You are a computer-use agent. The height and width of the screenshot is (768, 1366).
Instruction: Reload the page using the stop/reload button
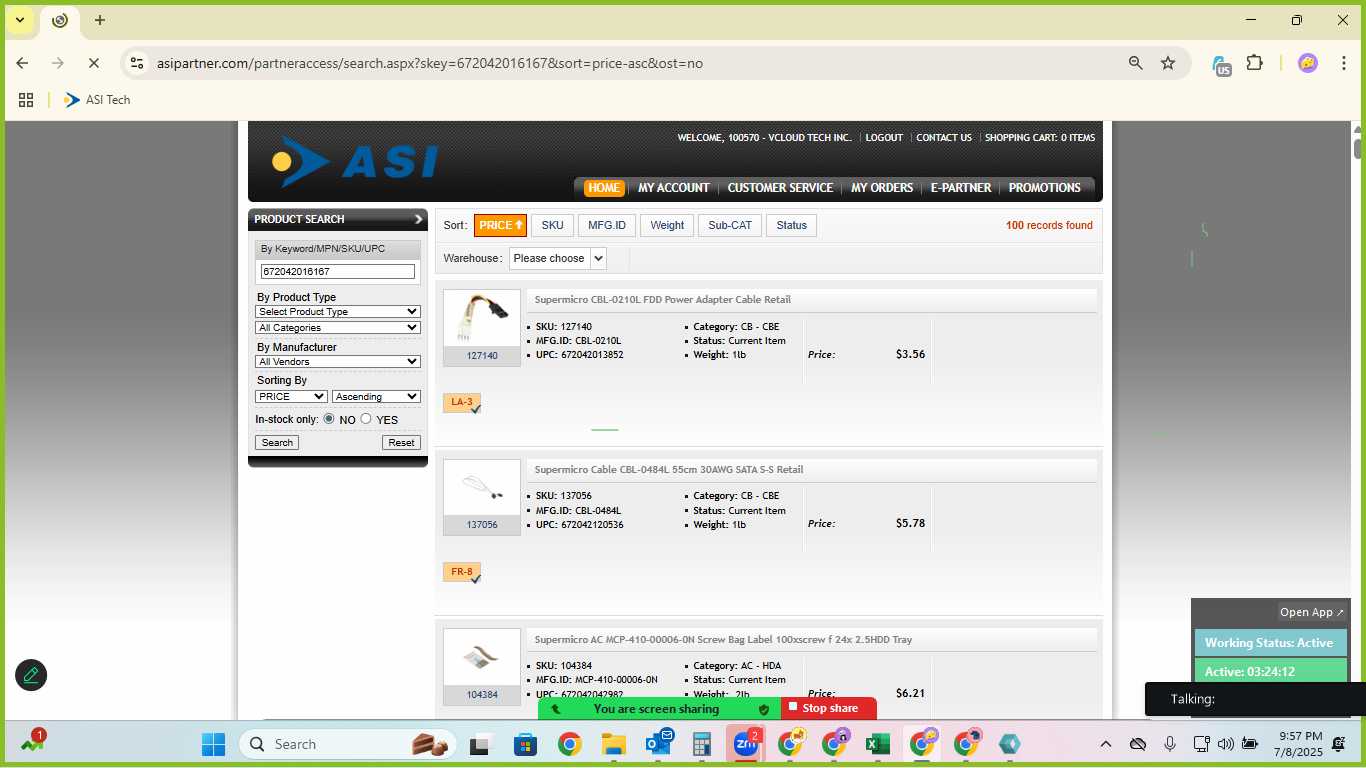pyautogui.click(x=93, y=63)
